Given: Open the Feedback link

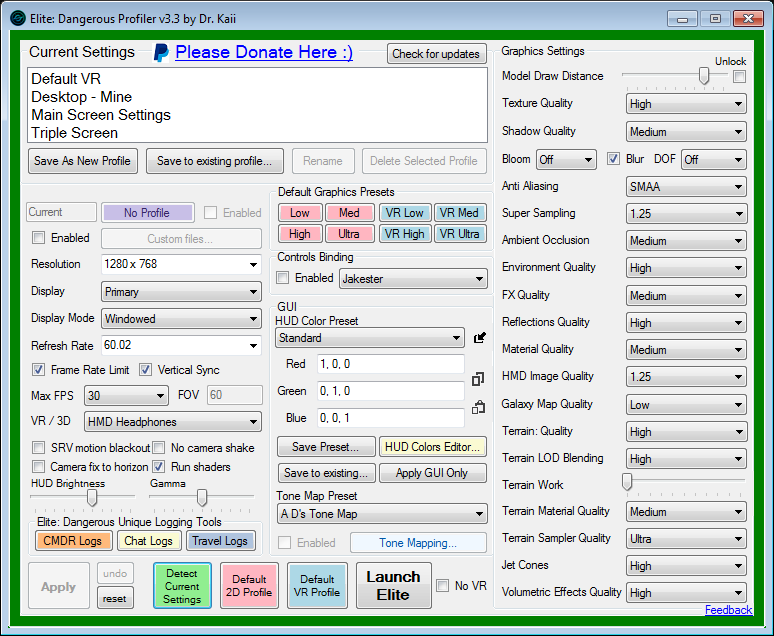Looking at the screenshot, I should pyautogui.click(x=728, y=610).
